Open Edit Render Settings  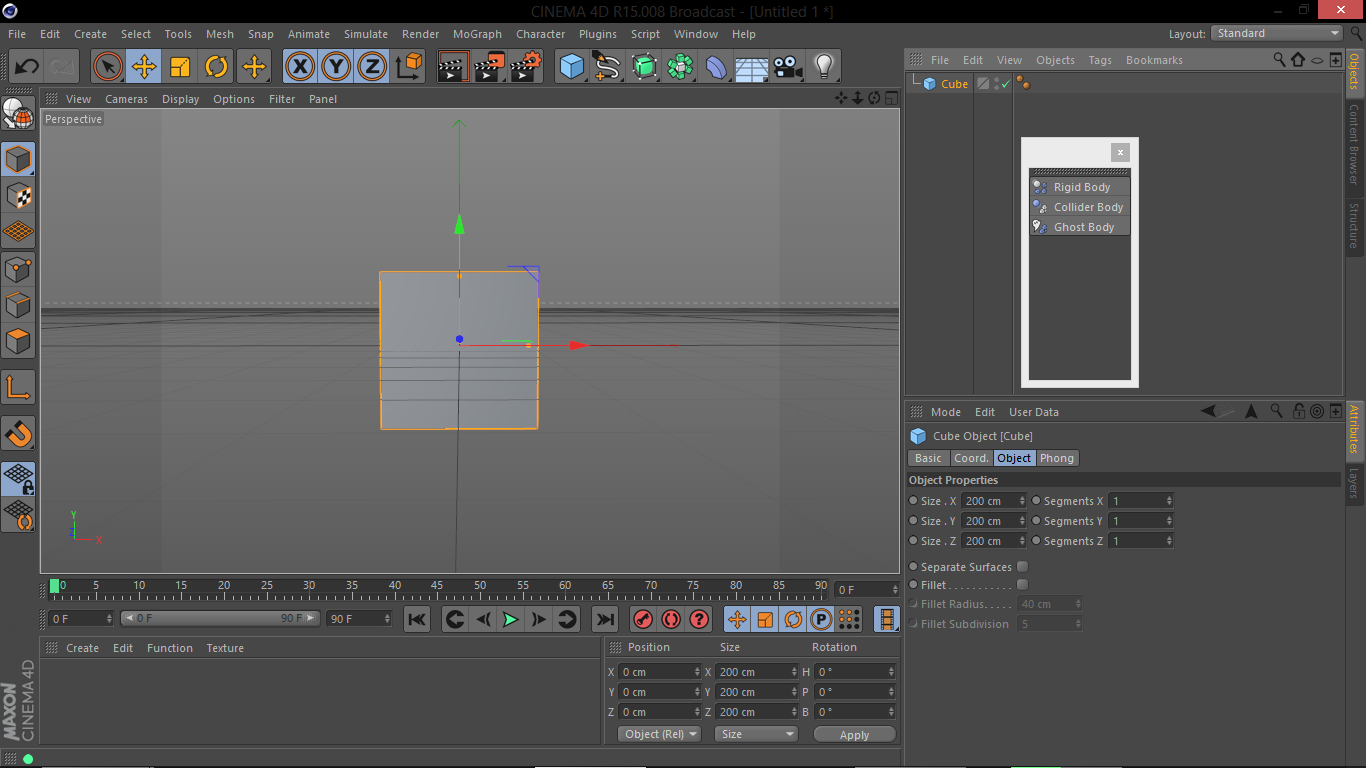[x=526, y=67]
